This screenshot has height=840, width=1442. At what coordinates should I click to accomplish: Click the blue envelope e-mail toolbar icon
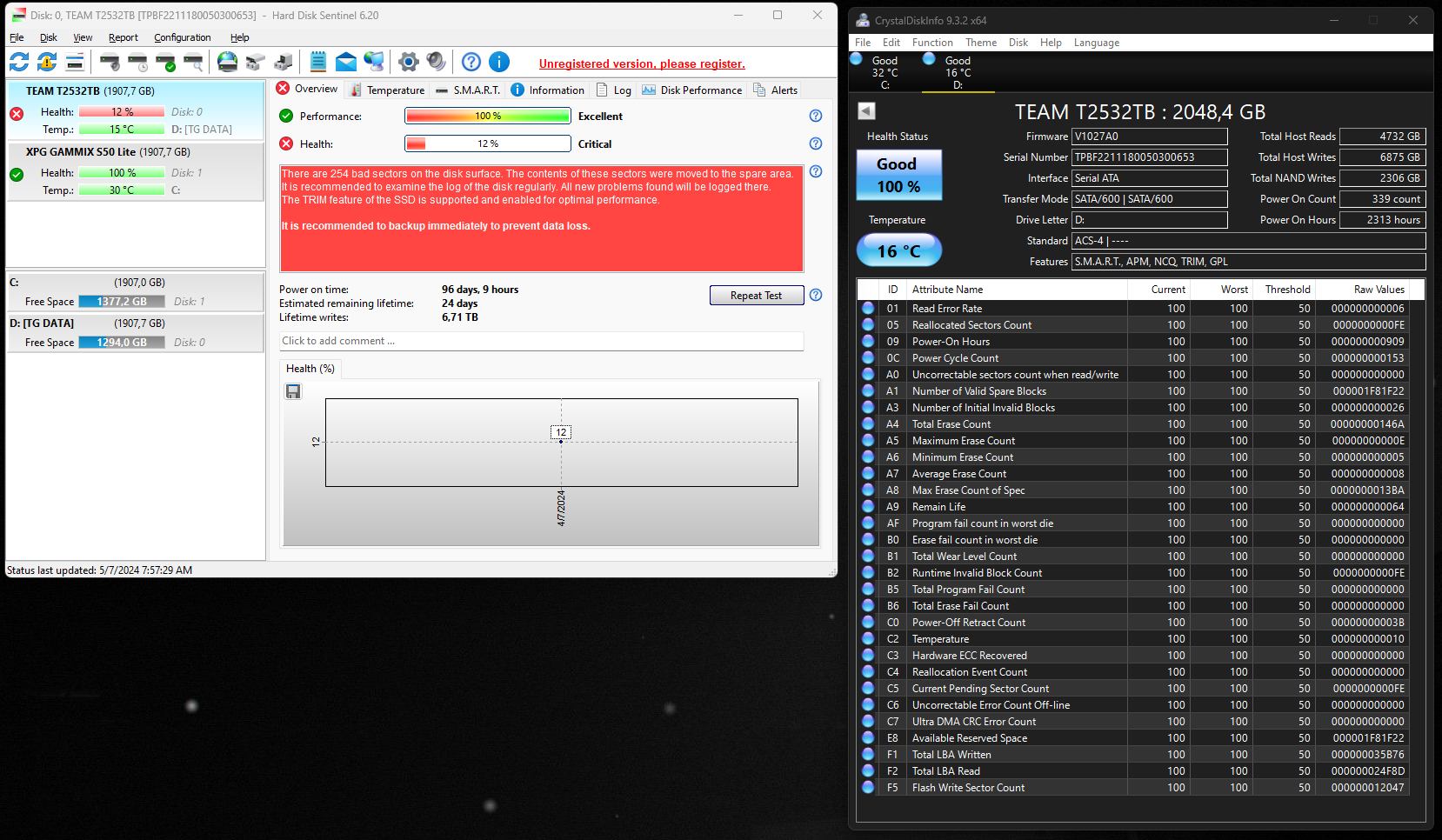point(346,62)
